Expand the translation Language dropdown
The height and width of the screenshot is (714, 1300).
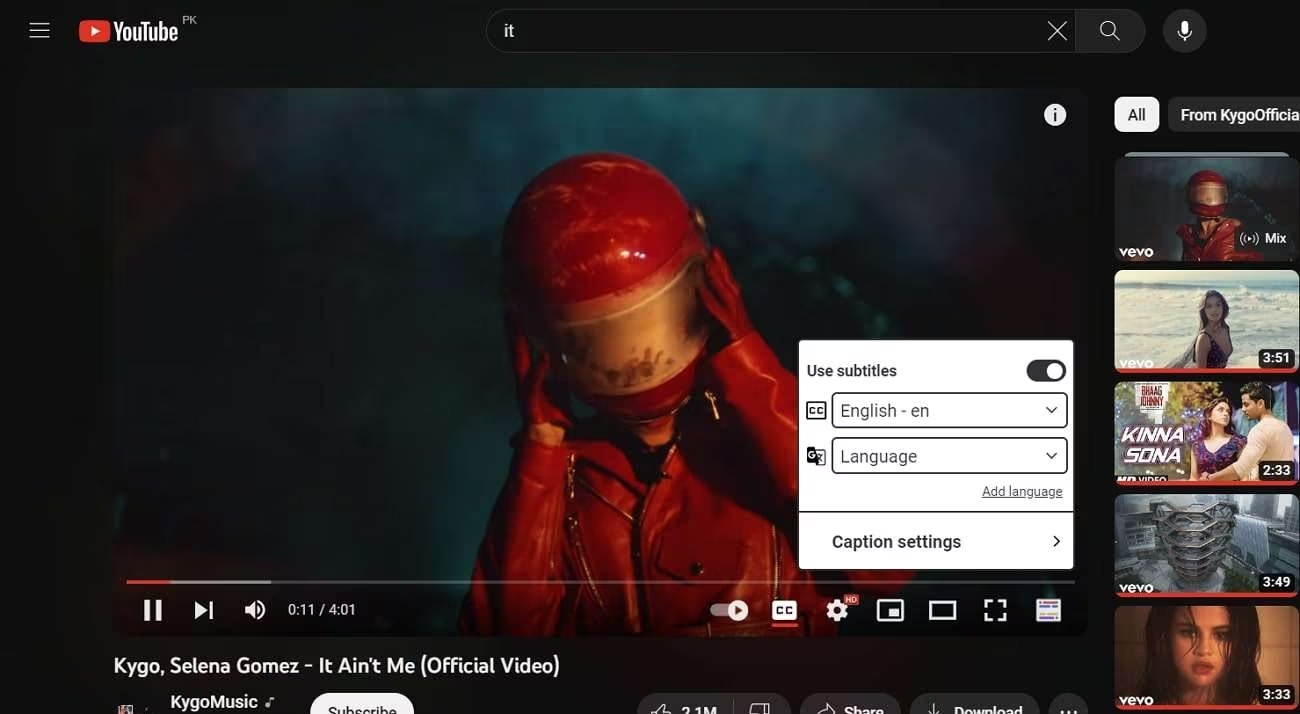point(948,456)
